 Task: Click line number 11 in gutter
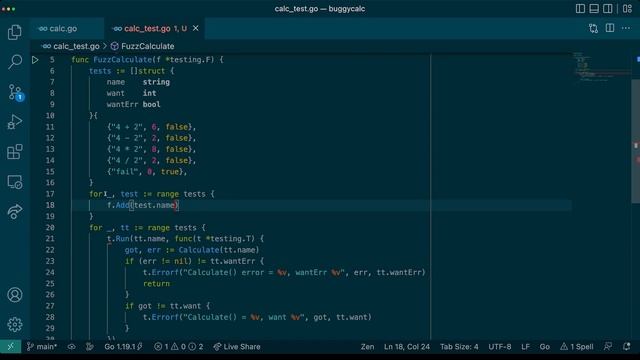[x=50, y=127]
